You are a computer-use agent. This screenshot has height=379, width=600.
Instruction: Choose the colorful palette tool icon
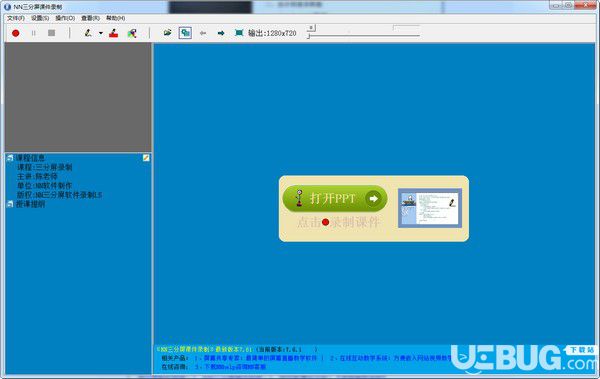132,33
